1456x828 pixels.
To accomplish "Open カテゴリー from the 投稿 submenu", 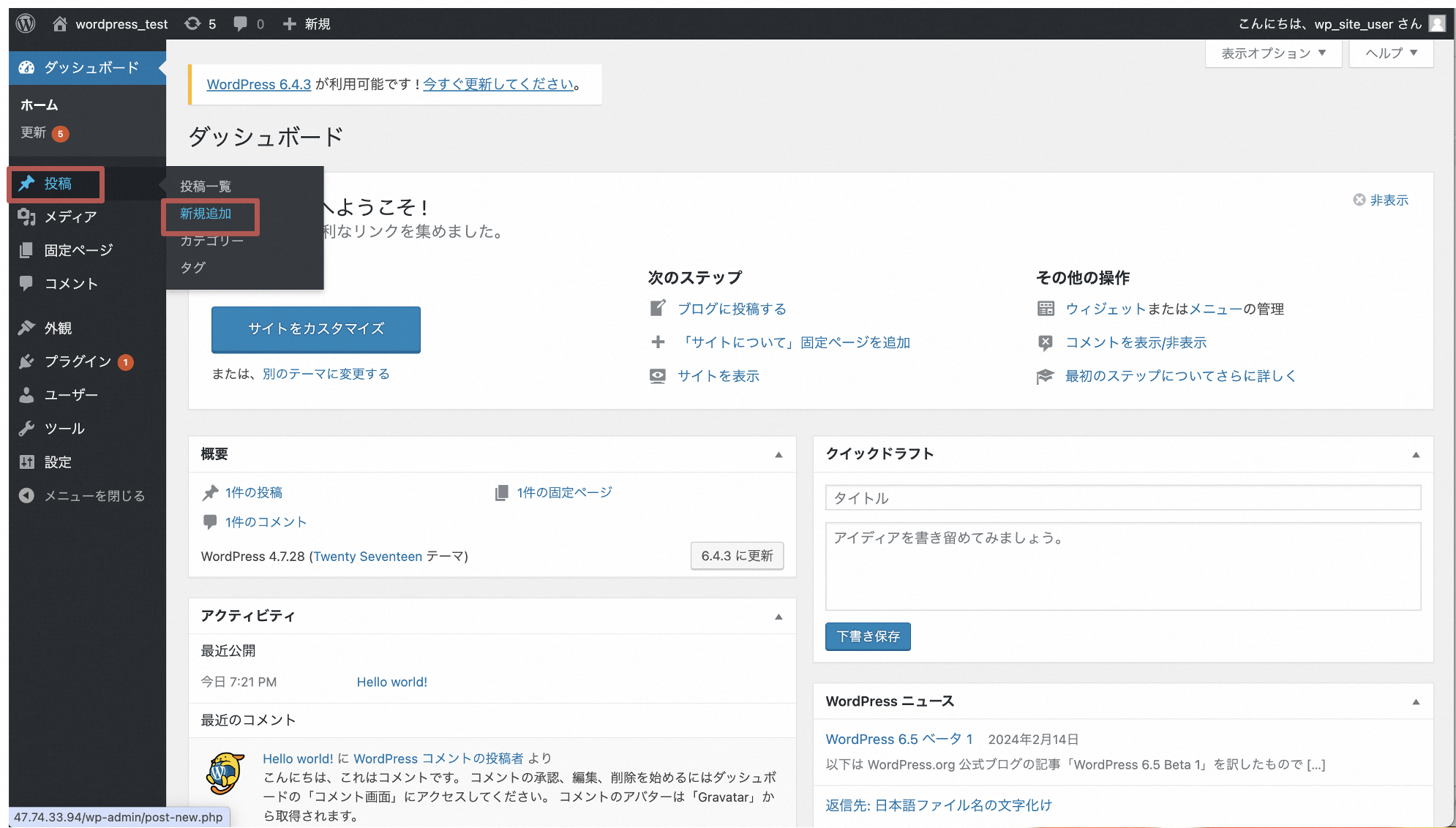I will (210, 240).
